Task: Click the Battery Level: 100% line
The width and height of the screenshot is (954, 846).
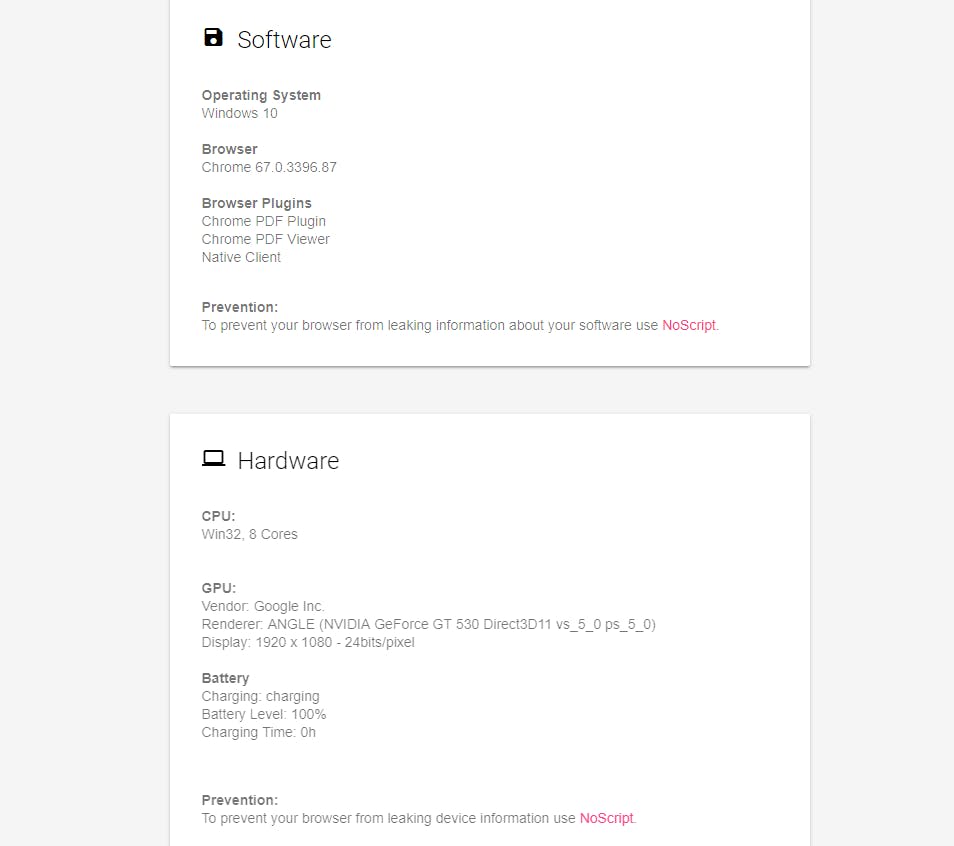Action: (x=264, y=714)
